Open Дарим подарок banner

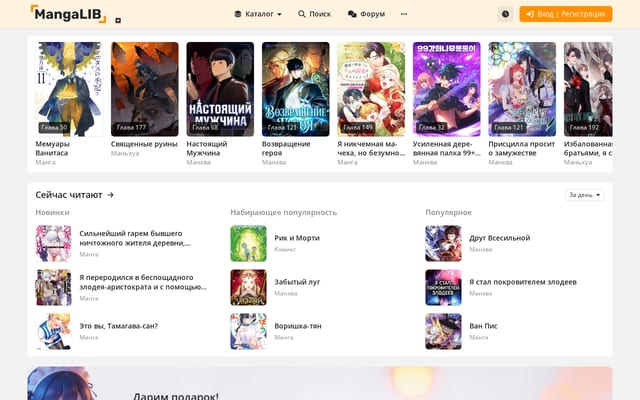point(320,383)
